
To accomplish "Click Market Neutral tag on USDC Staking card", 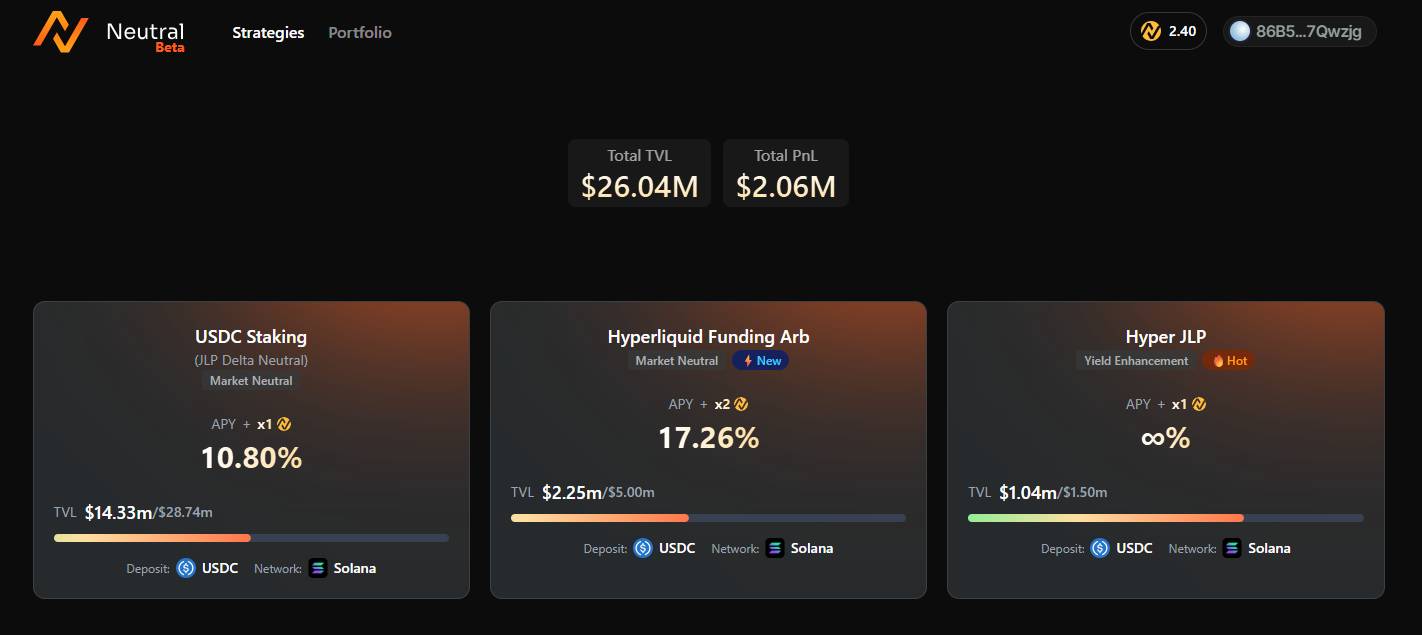I will coord(251,381).
